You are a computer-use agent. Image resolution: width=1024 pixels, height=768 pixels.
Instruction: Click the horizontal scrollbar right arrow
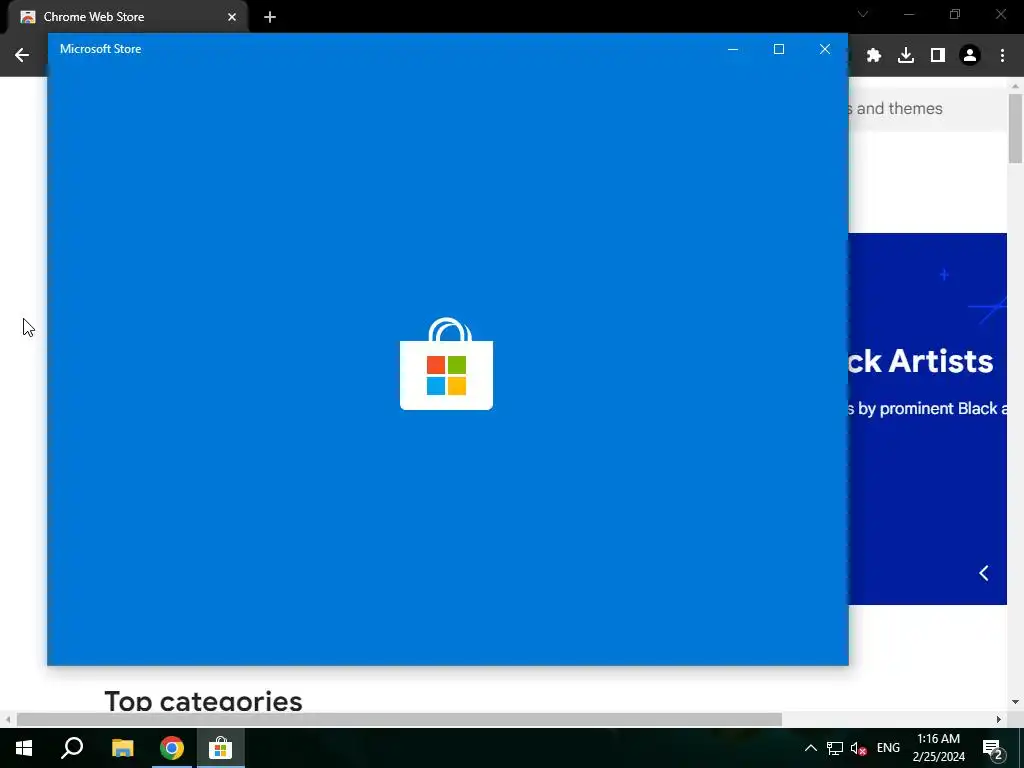[999, 719]
